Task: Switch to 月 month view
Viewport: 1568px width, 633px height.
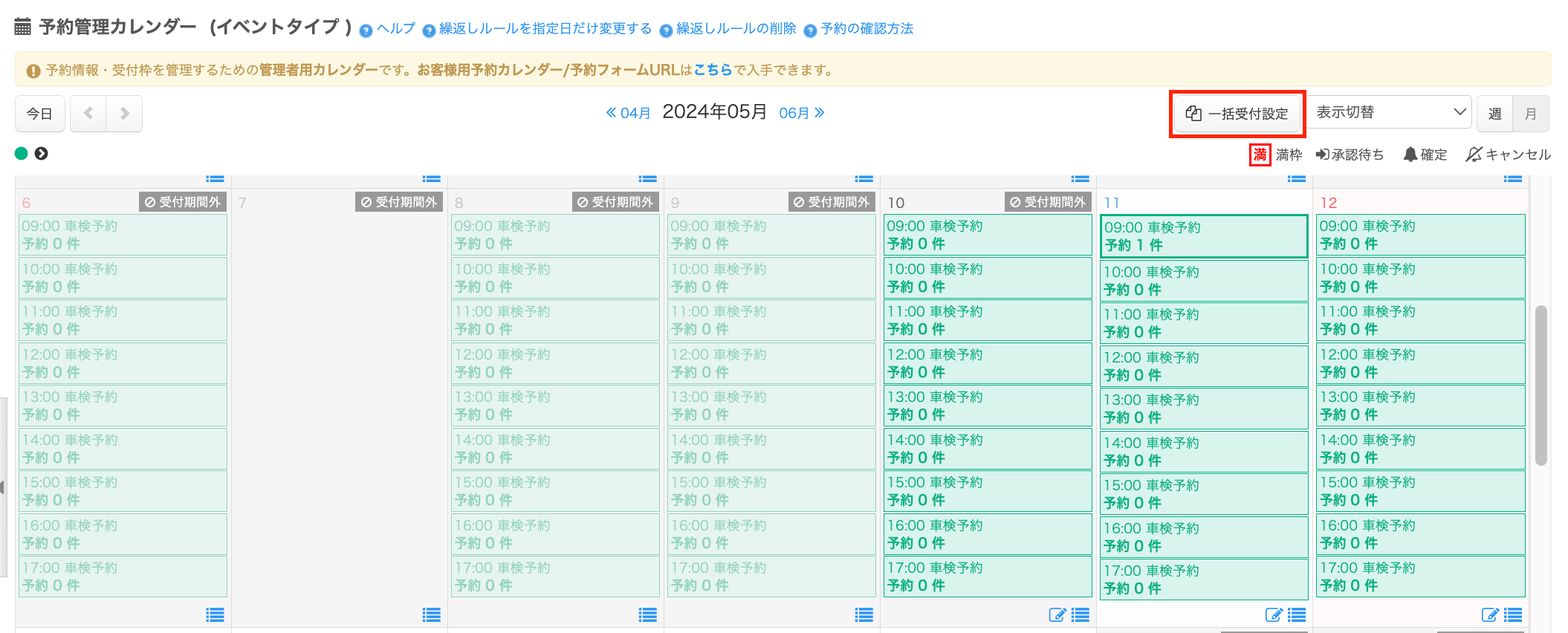Action: (1530, 114)
